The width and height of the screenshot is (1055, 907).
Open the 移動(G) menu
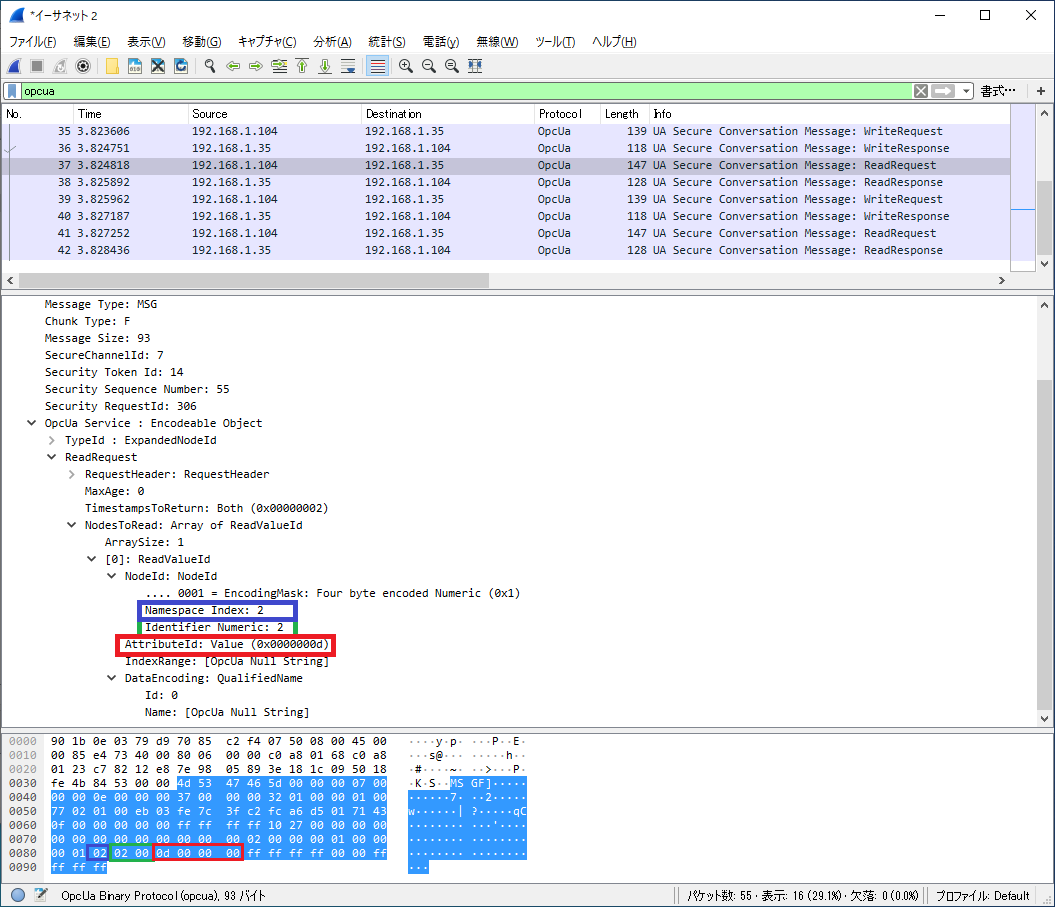(202, 42)
